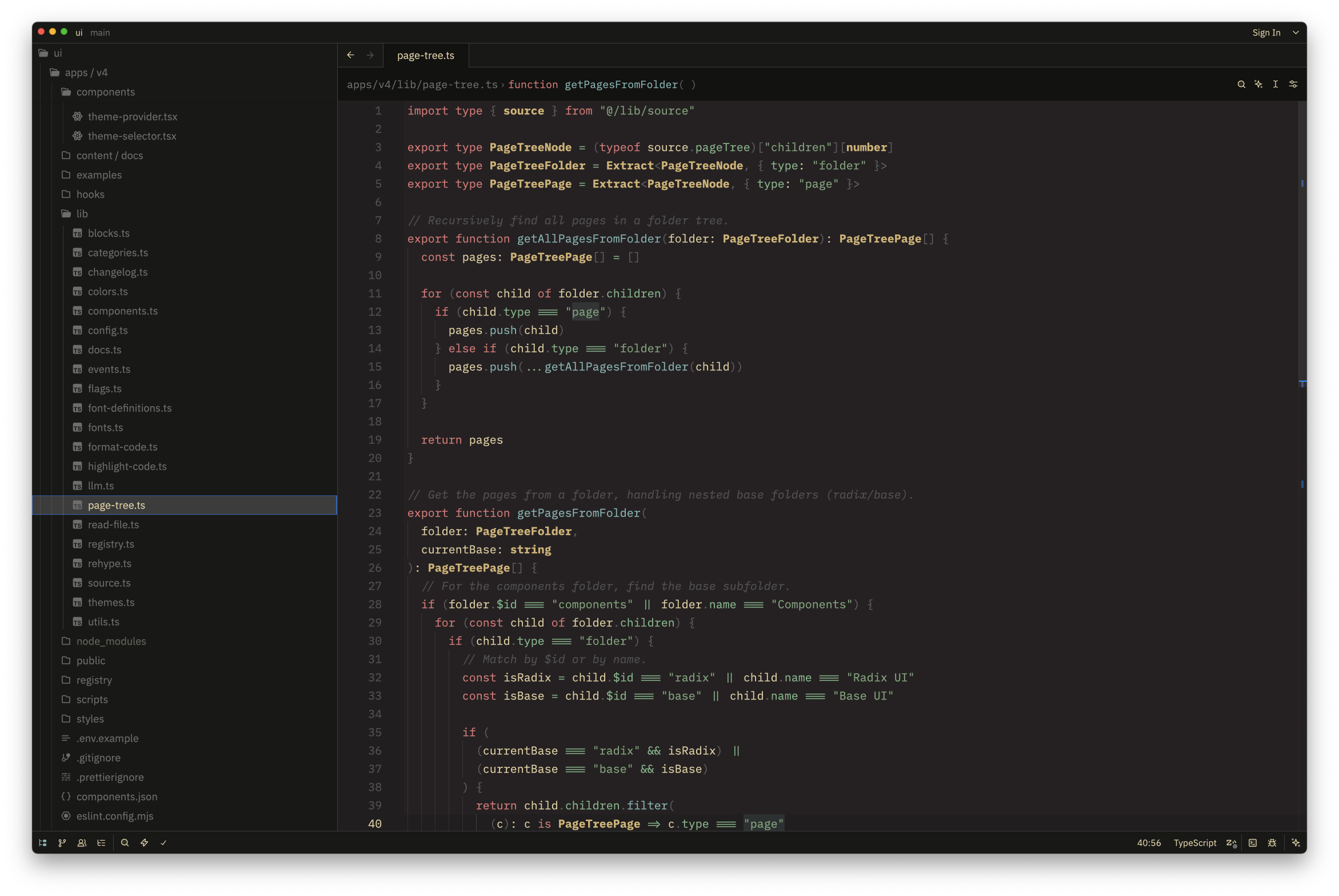Viewport: 1339px width, 896px height.
Task: Click the go back arrow
Action: pyautogui.click(x=350, y=55)
